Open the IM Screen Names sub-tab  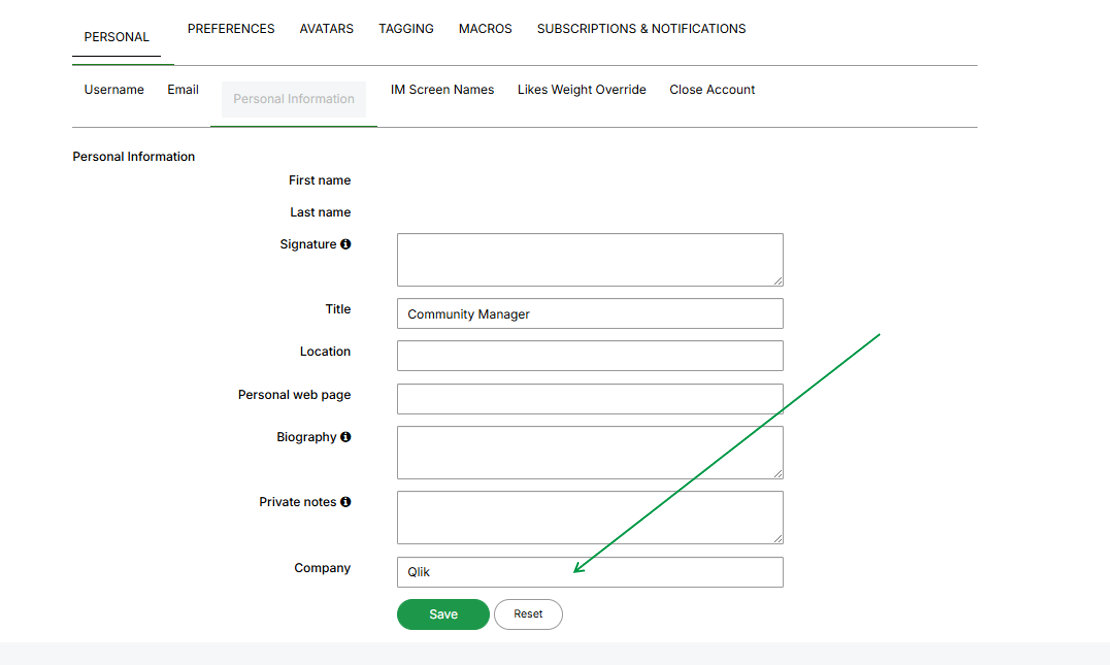pyautogui.click(x=442, y=89)
